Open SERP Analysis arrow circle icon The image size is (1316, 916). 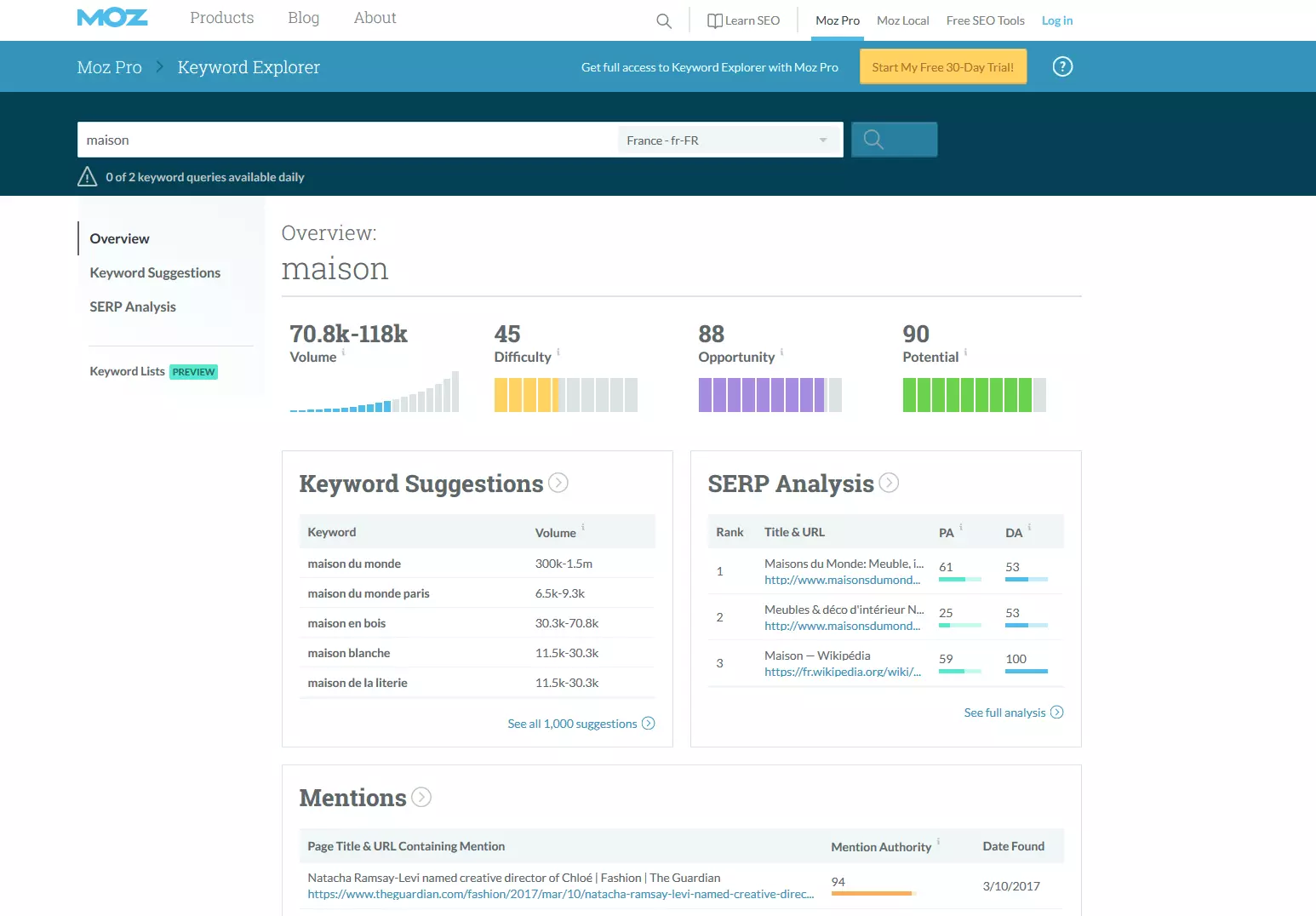(889, 483)
